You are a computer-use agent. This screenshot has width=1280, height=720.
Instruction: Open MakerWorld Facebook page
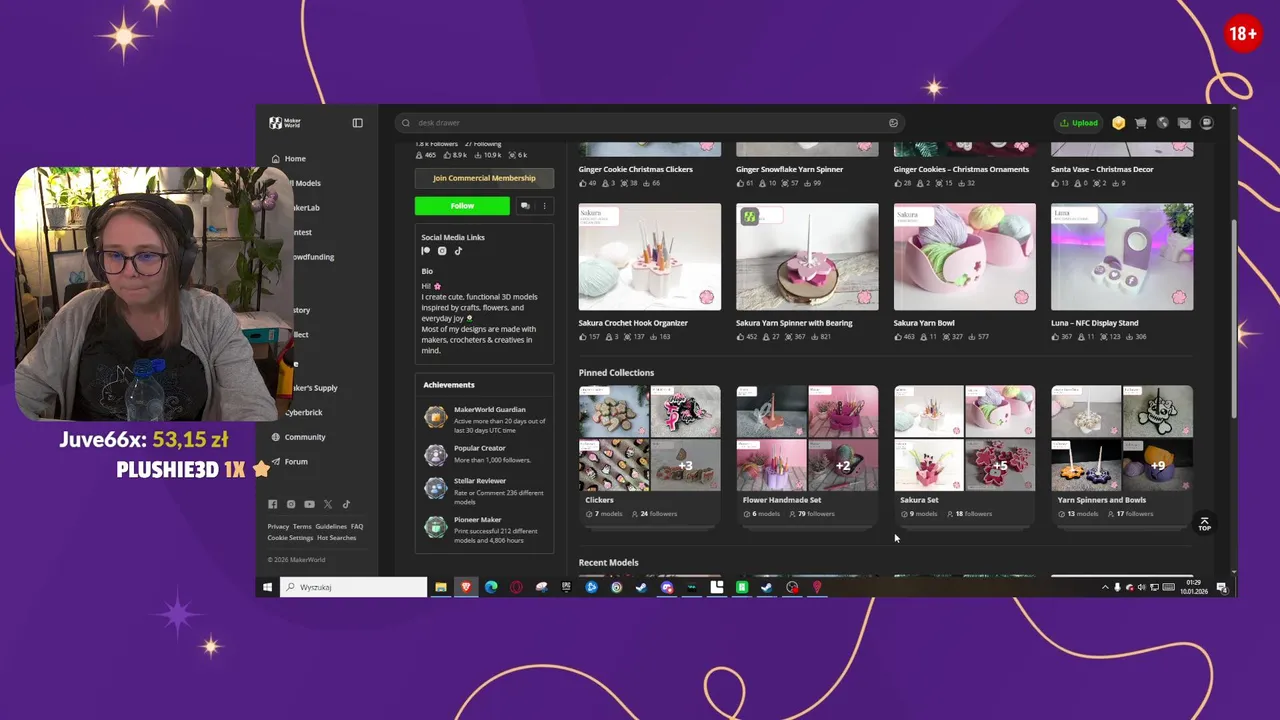(272, 504)
